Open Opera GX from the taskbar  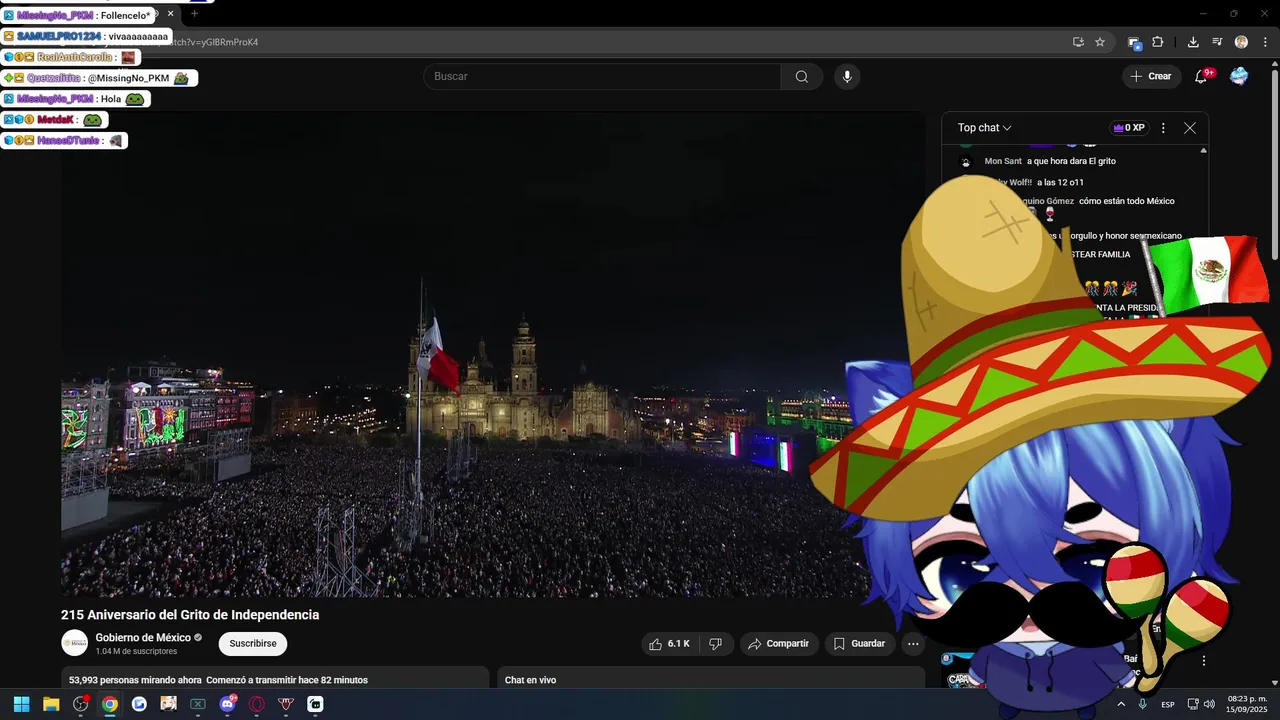tap(257, 704)
